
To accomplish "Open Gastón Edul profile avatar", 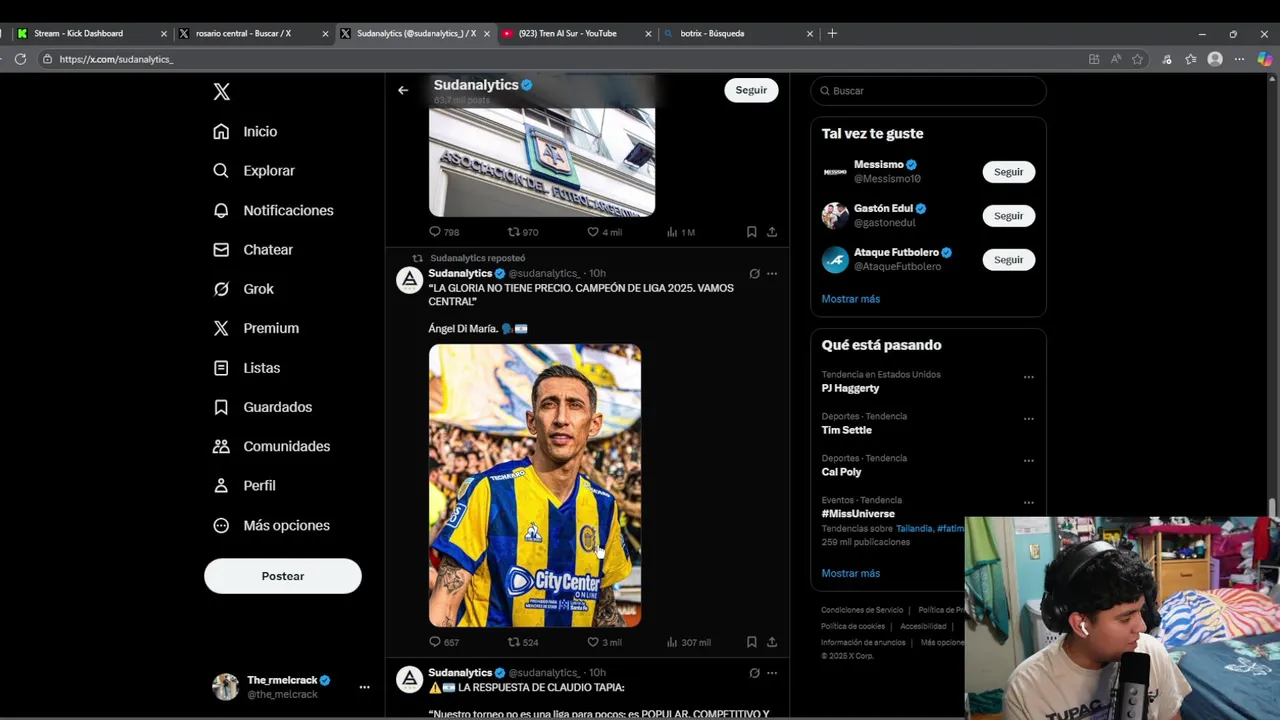I will coord(835,216).
